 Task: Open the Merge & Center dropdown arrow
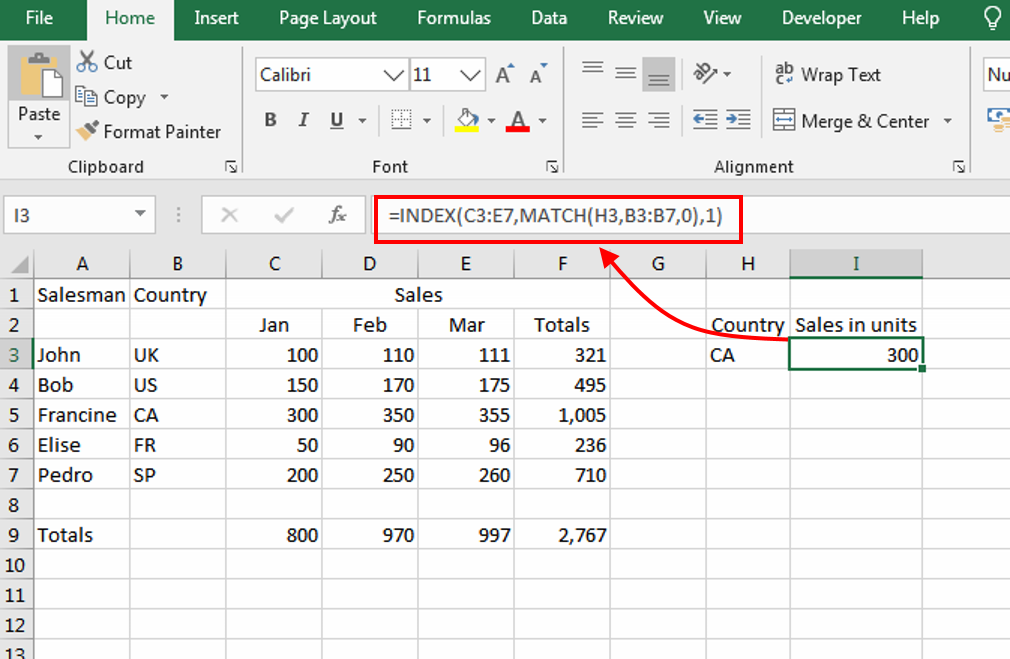click(948, 122)
